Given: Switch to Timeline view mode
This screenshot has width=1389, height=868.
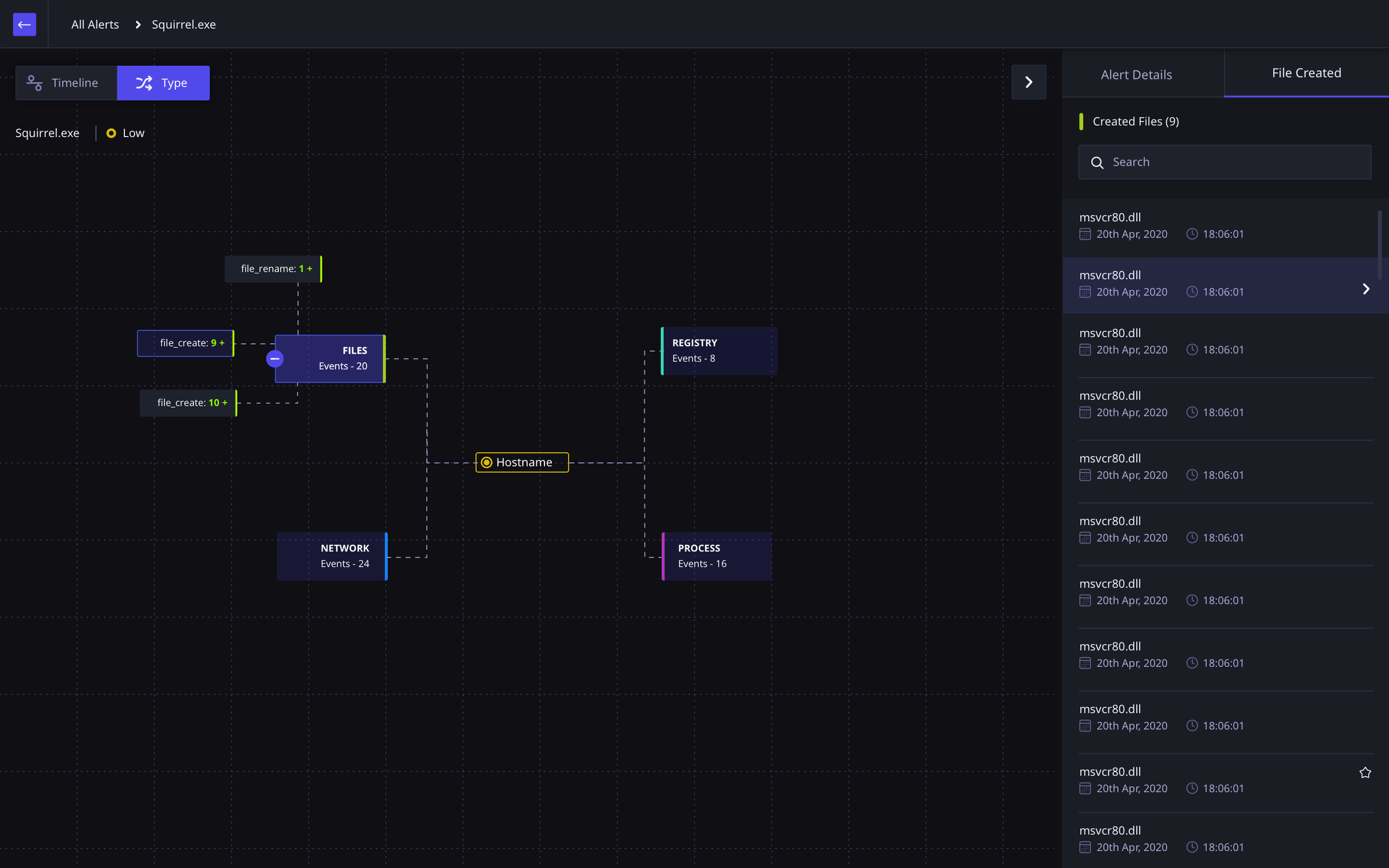Looking at the screenshot, I should click(66, 83).
